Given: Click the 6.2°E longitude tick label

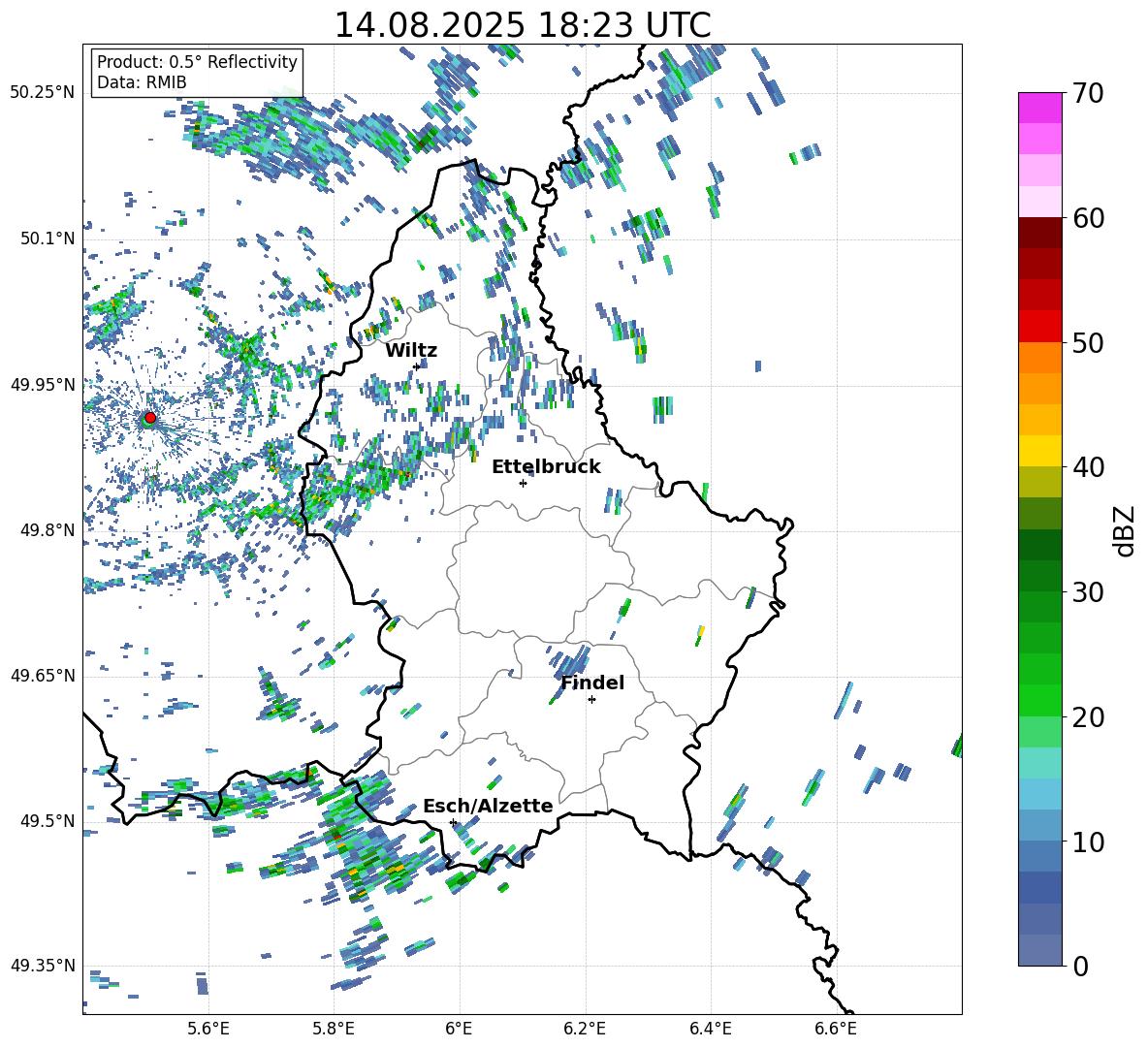Looking at the screenshot, I should point(585,1029).
